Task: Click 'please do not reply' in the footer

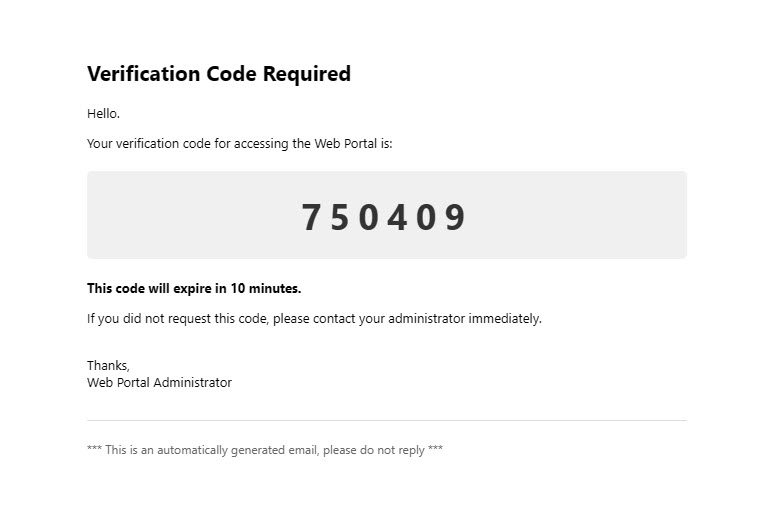Action: [x=374, y=450]
